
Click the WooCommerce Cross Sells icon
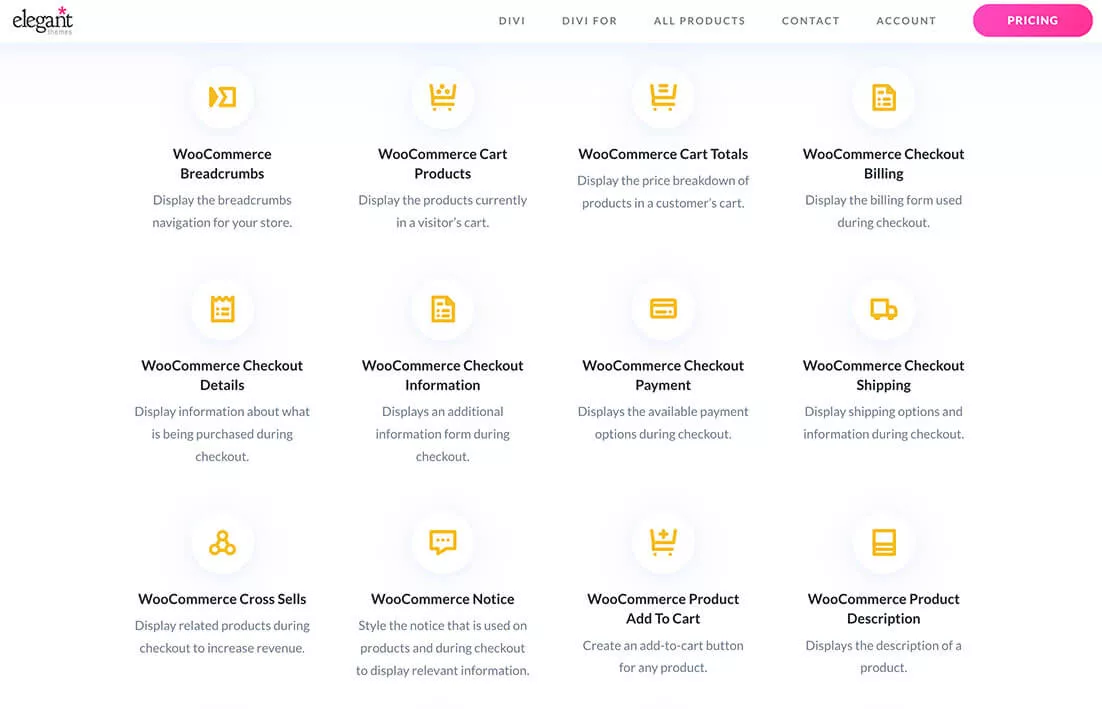click(x=222, y=542)
